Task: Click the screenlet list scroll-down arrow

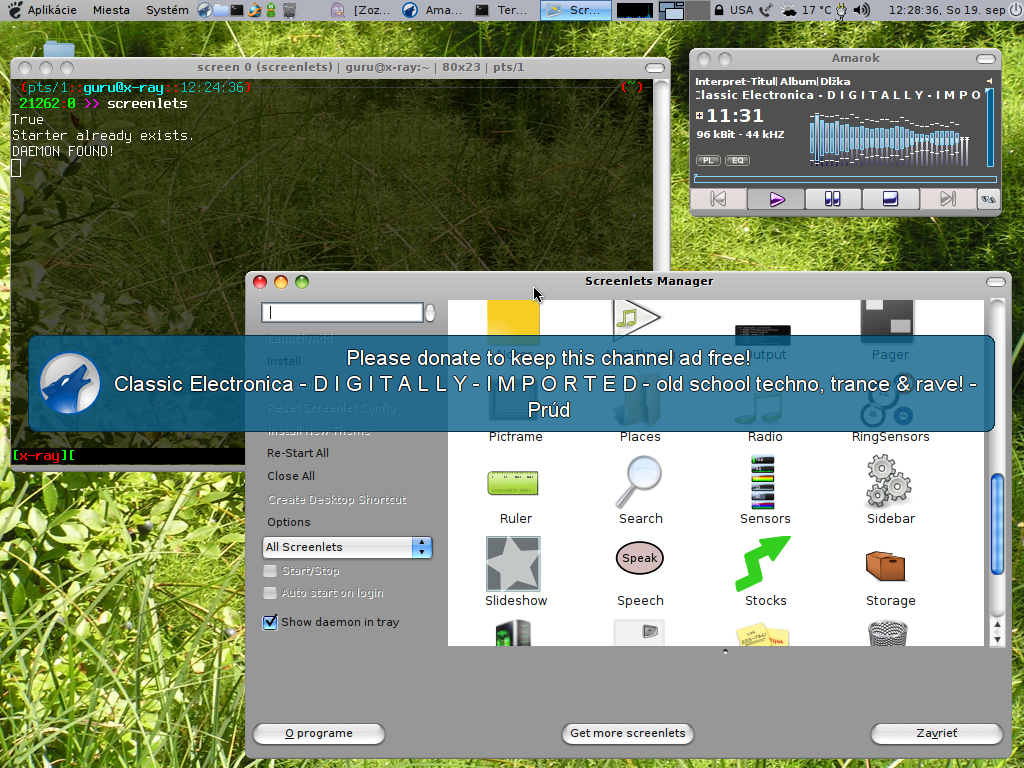Action: click(997, 639)
